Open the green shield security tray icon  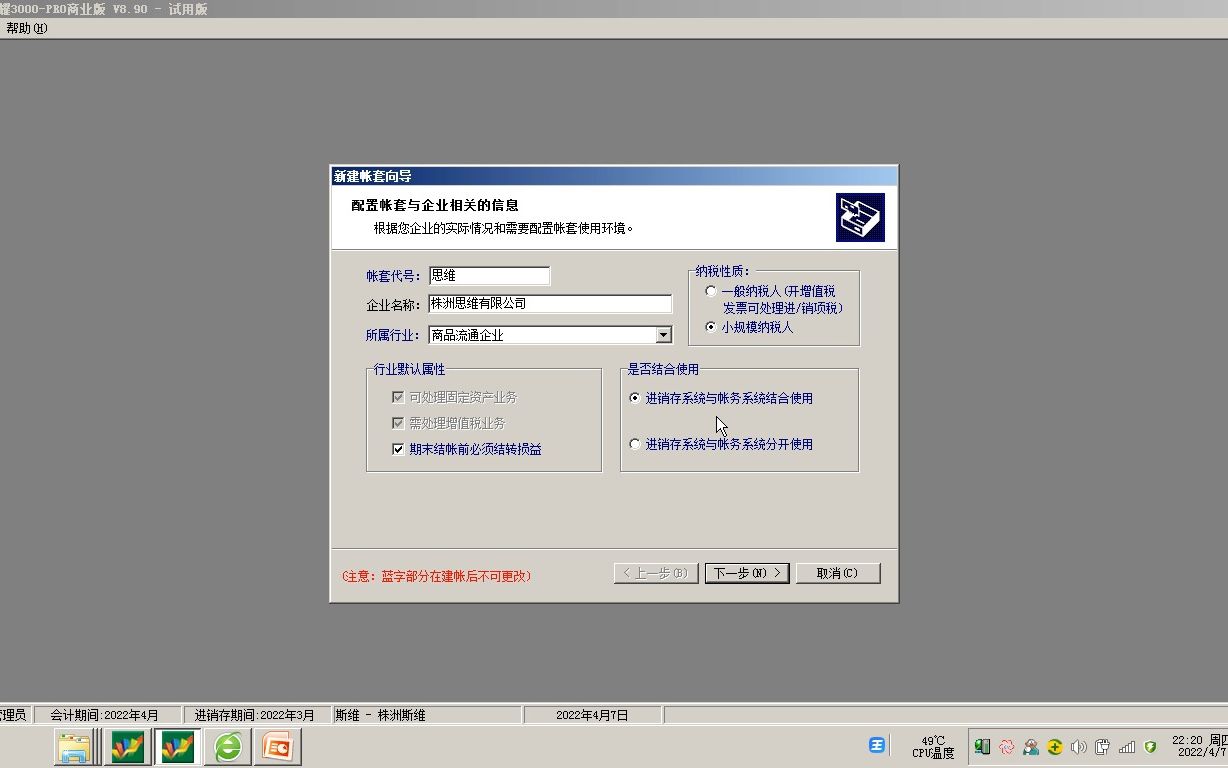(1152, 746)
